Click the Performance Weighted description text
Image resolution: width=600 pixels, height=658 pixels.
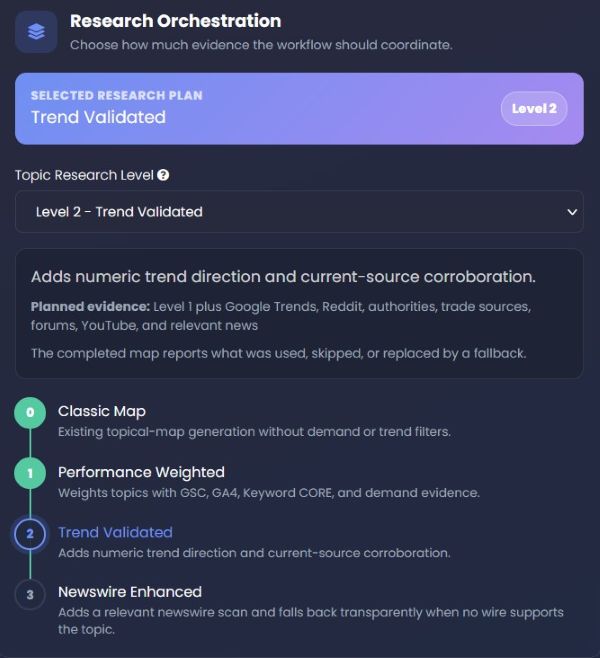pyautogui.click(x=269, y=493)
